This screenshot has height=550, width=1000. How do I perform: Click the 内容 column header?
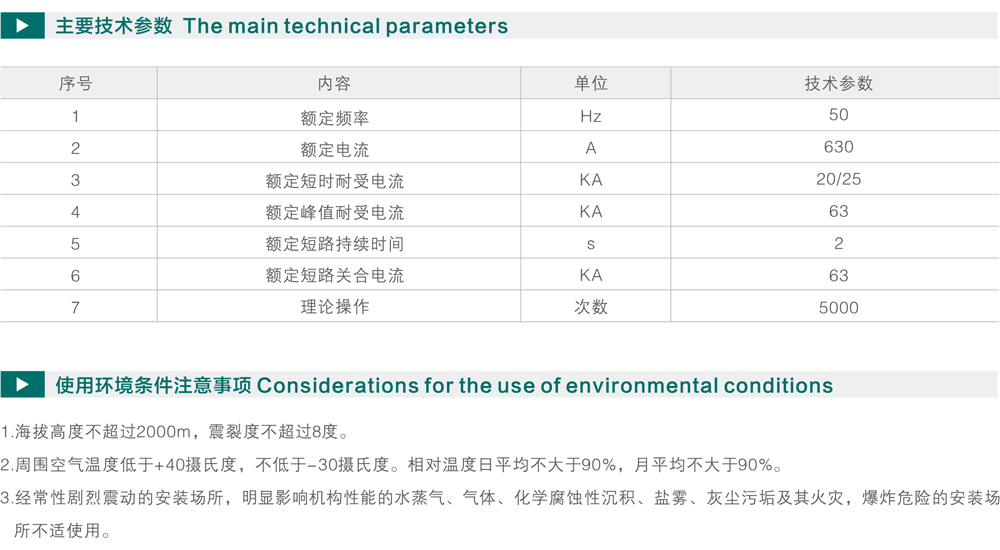point(335,84)
